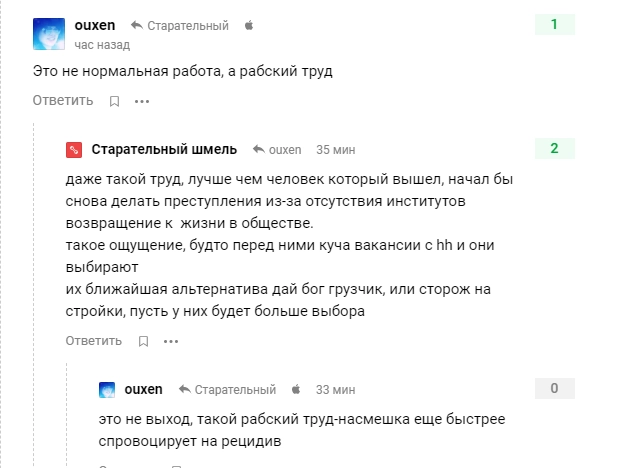
Task: Open the Старательный шмель profile name
Action: coord(164,150)
